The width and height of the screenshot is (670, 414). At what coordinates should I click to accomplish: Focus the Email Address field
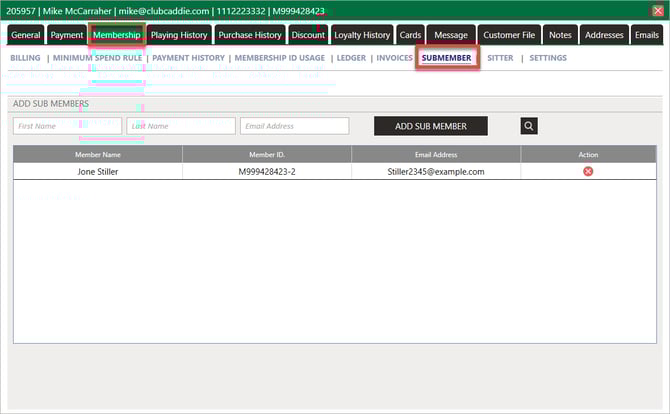coord(294,126)
